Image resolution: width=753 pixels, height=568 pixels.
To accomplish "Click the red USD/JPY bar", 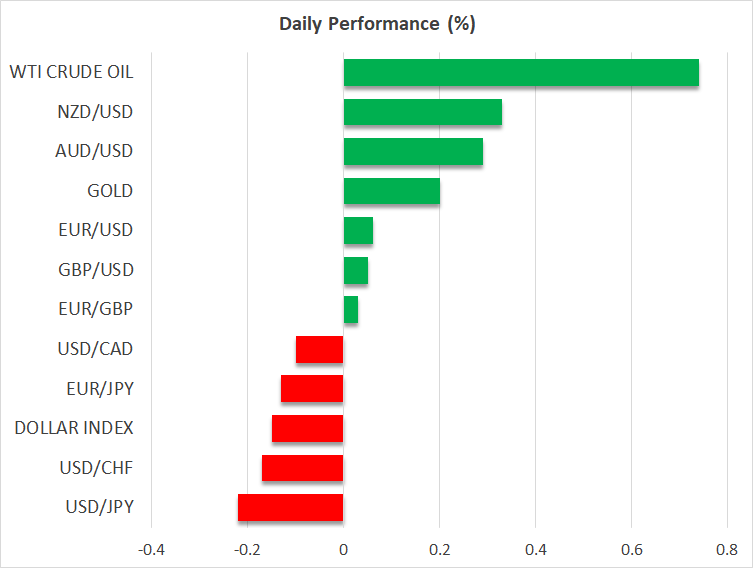I will pos(291,507).
